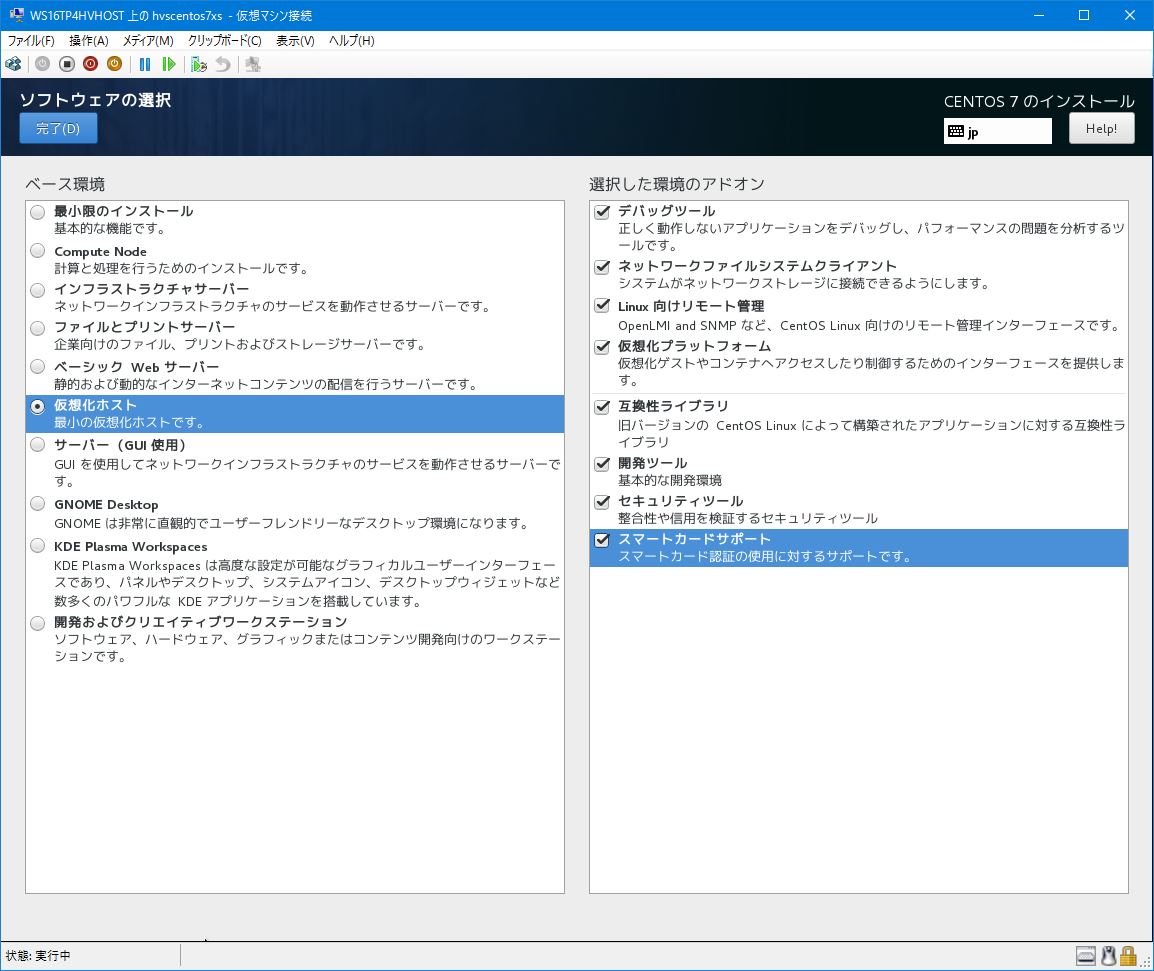Open the ヘルプ(H) menu

(352, 40)
